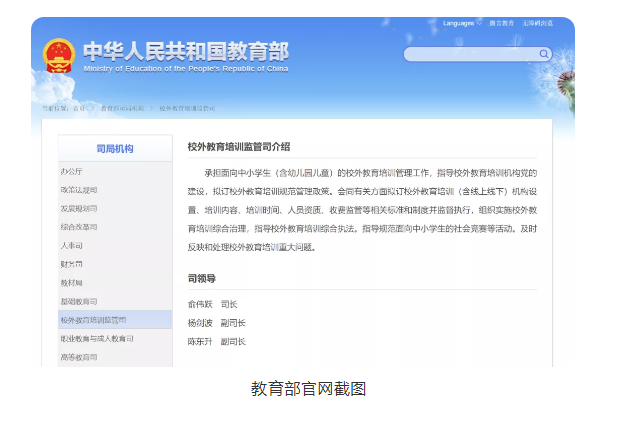Open 综合改革司 from the department list
The width and height of the screenshot is (624, 448).
(79, 227)
